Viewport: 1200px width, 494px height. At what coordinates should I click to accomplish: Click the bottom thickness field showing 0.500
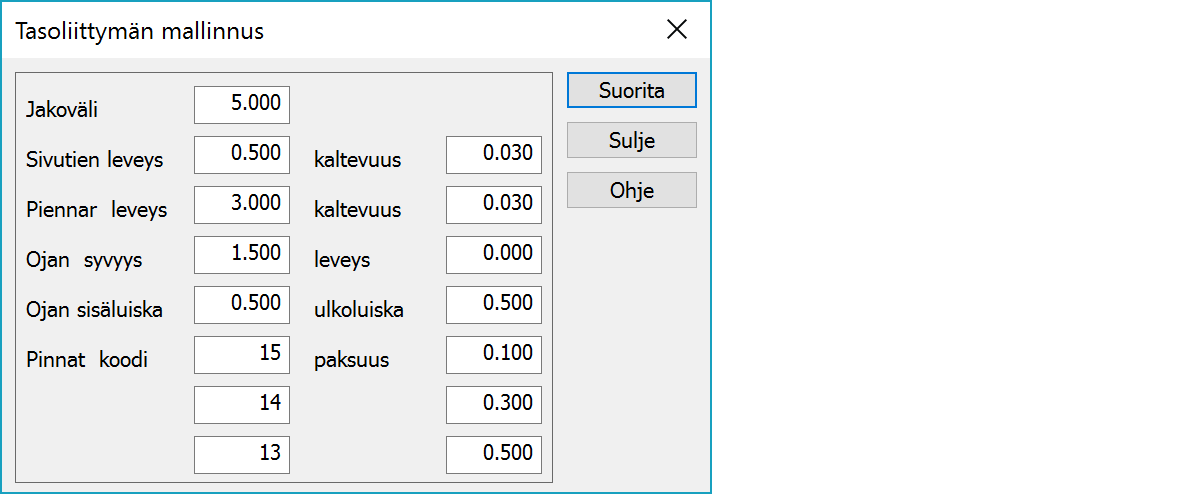point(494,455)
